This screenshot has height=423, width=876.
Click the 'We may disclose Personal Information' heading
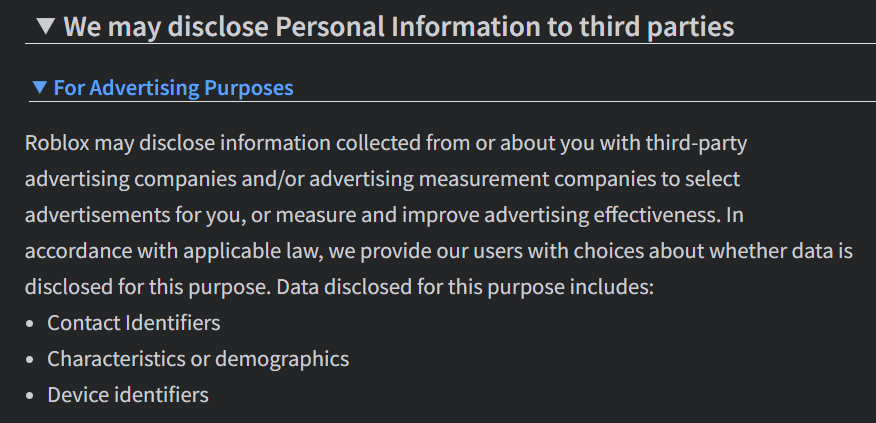398,26
